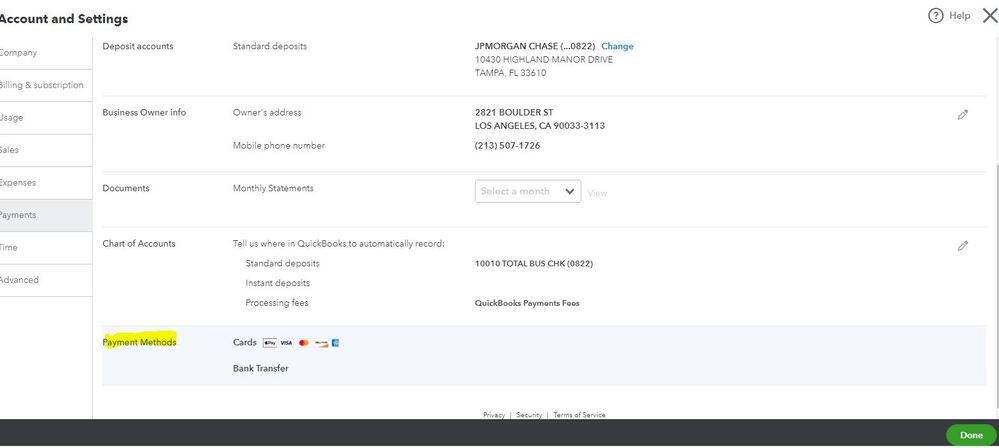This screenshot has height=448, width=999.
Task: Click the Apple Pay card icon
Action: (270, 343)
